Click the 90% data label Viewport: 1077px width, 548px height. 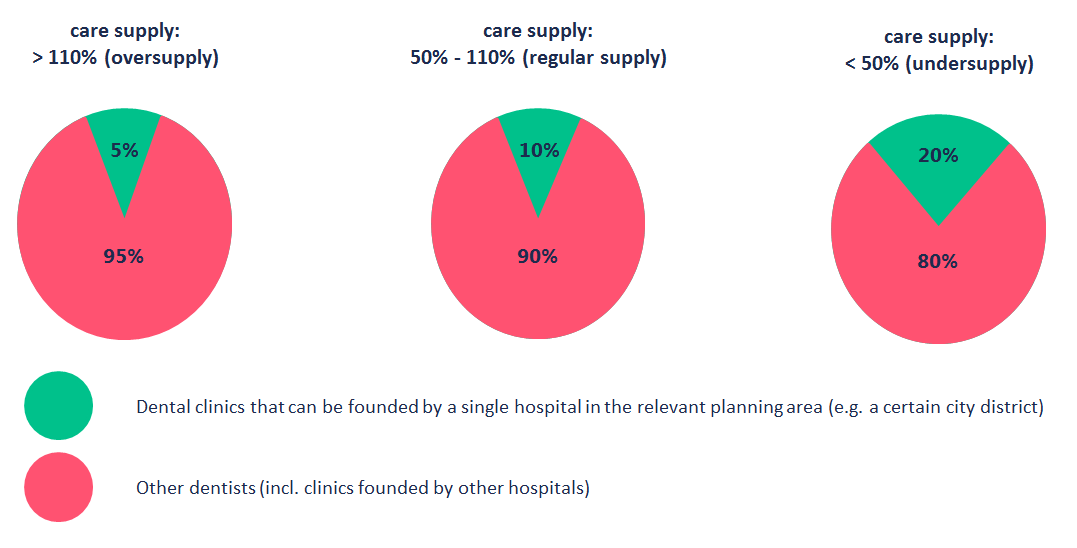537,256
